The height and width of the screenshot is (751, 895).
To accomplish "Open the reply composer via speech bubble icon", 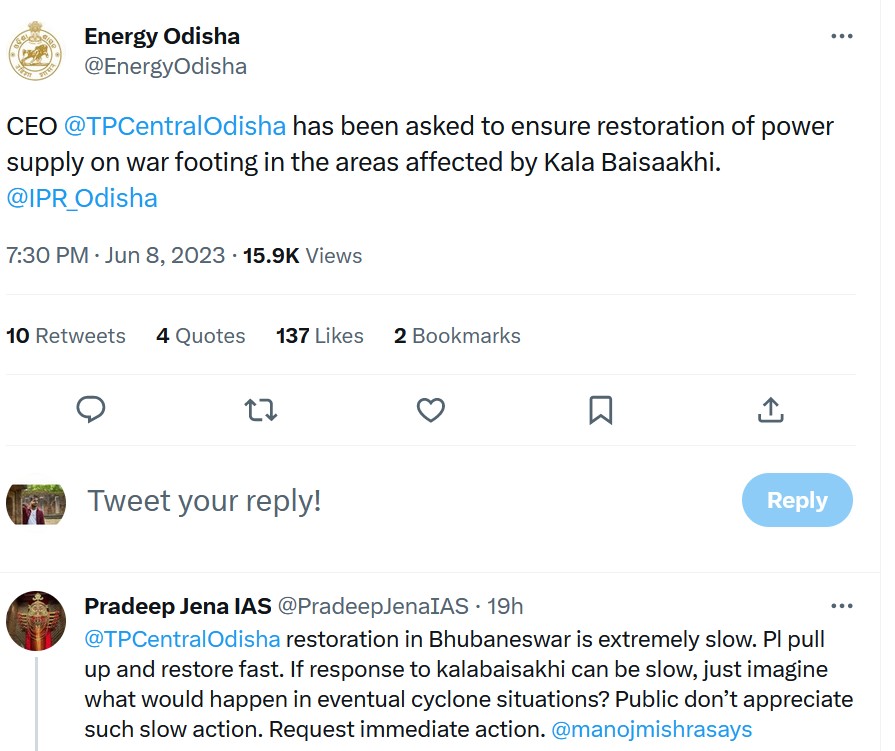I will [x=91, y=410].
